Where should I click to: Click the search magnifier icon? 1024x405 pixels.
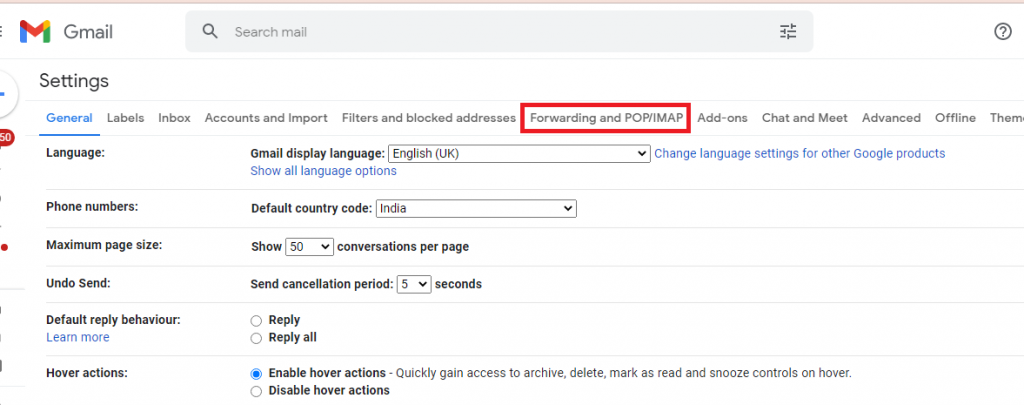point(210,31)
